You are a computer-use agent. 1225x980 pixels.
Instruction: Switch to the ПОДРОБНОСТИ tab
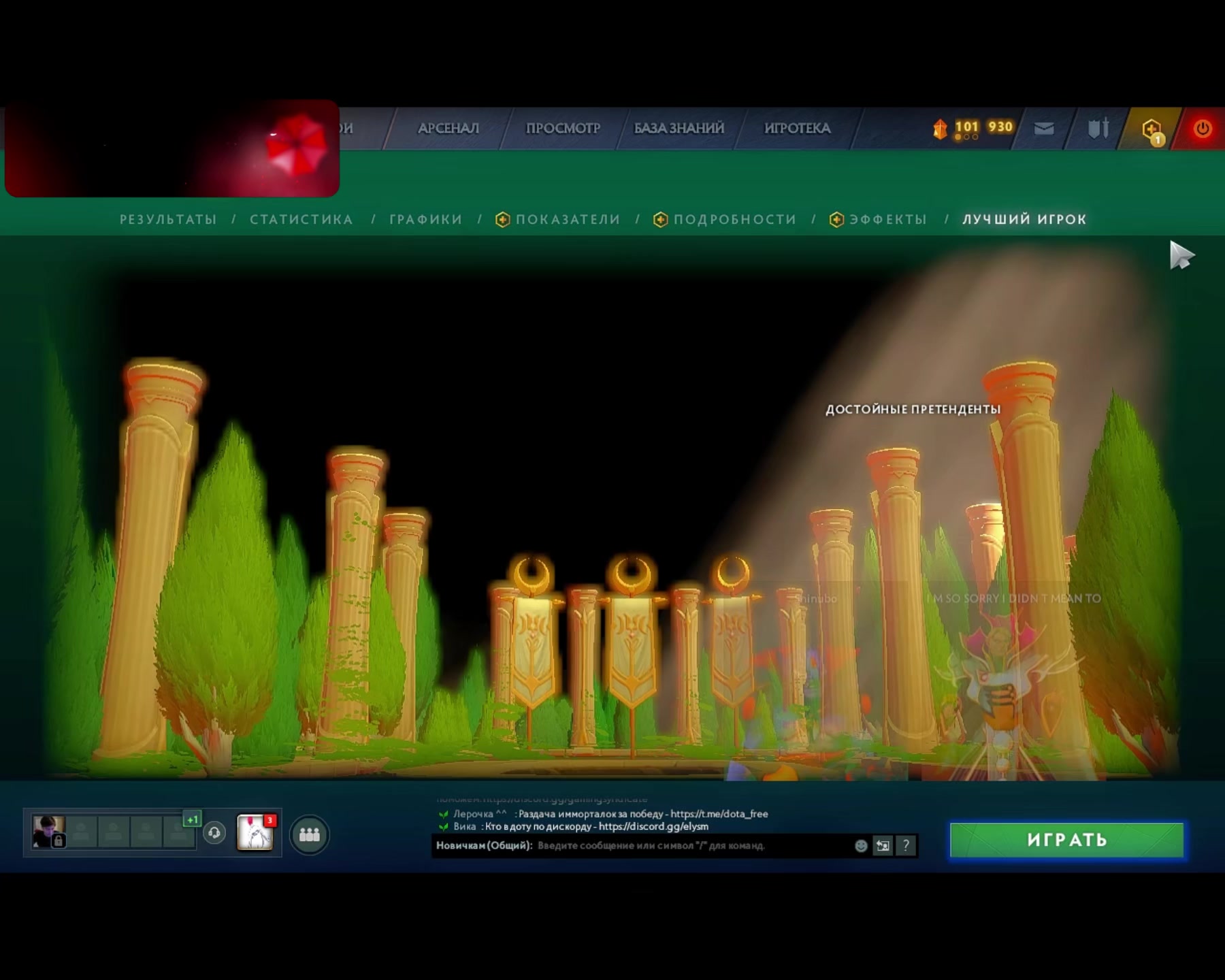735,220
